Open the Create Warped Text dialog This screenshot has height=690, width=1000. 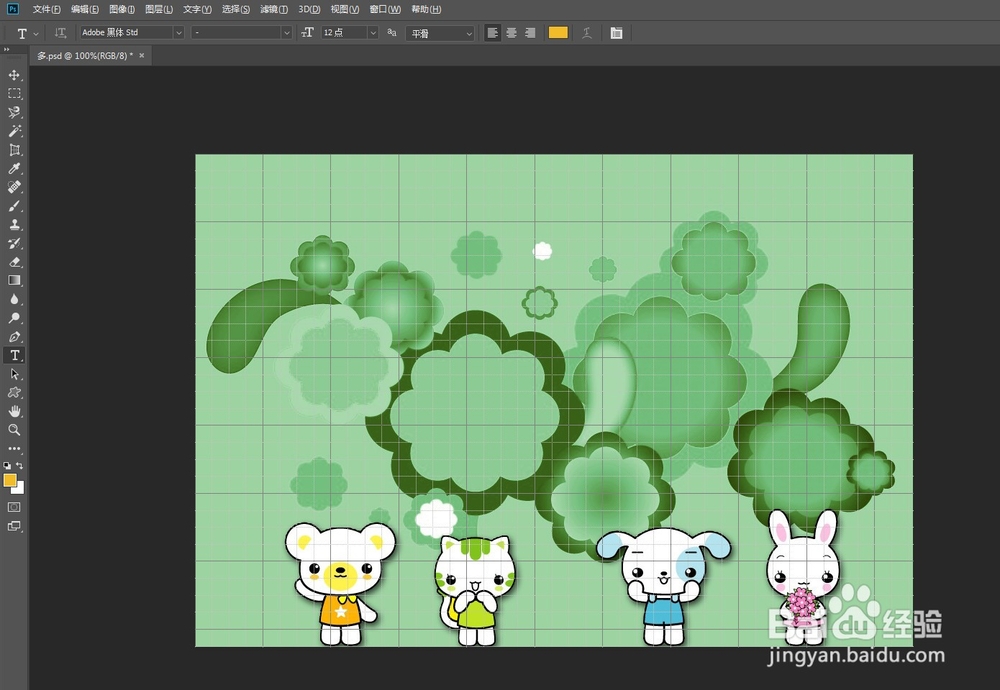[587, 33]
